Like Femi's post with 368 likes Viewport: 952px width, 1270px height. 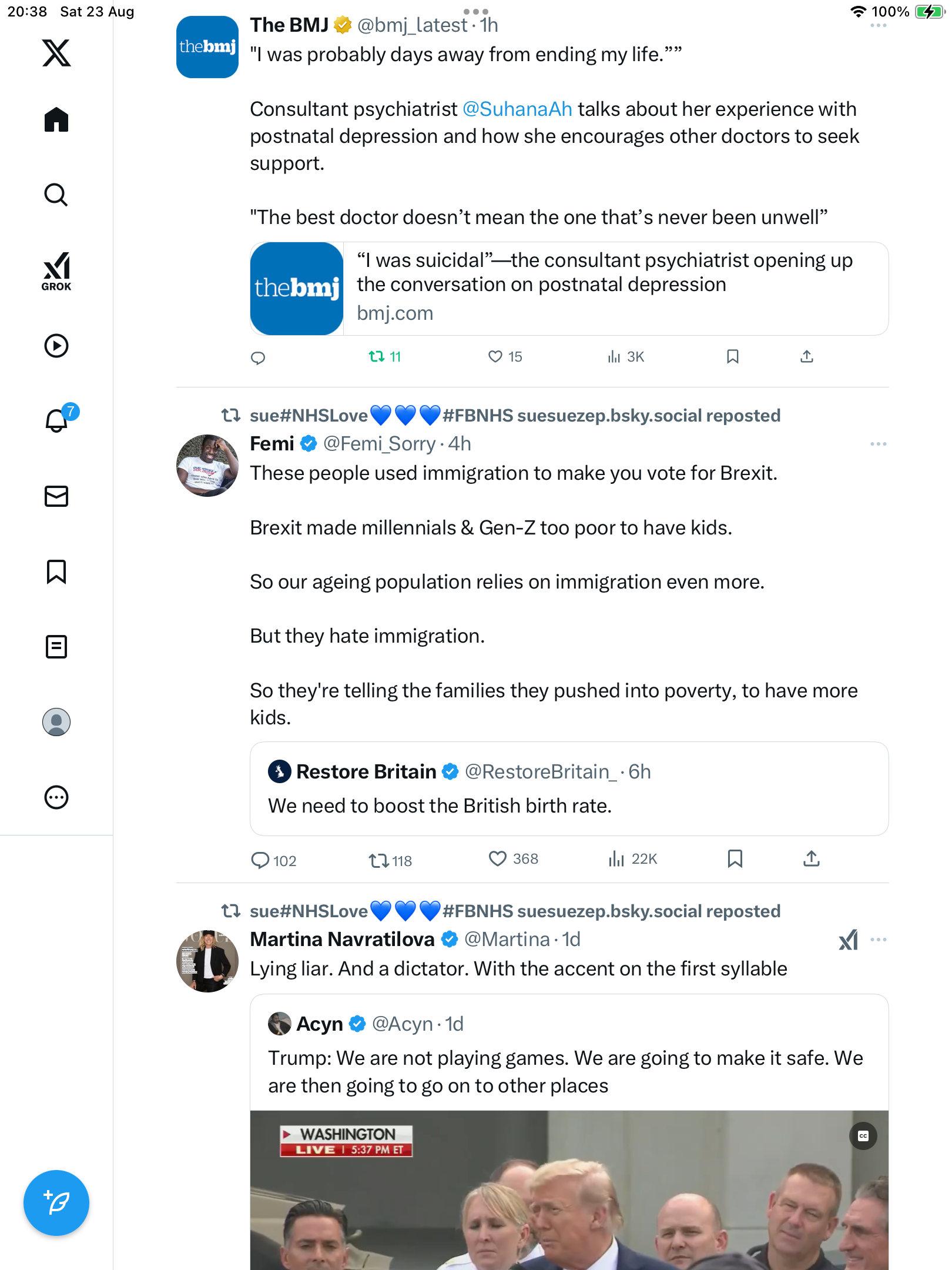click(x=498, y=859)
